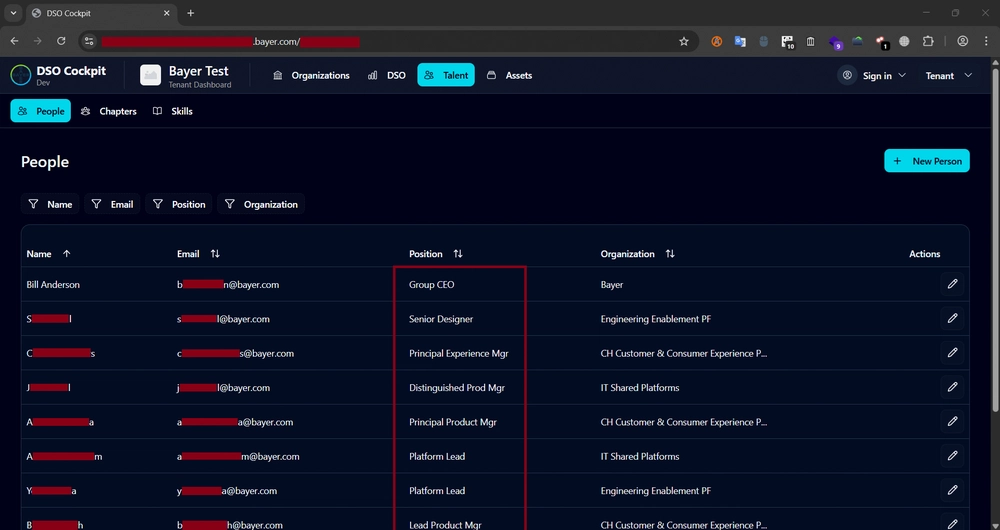The height and width of the screenshot is (530, 1000).
Task: Open the DSO navigation item
Action: [386, 75]
